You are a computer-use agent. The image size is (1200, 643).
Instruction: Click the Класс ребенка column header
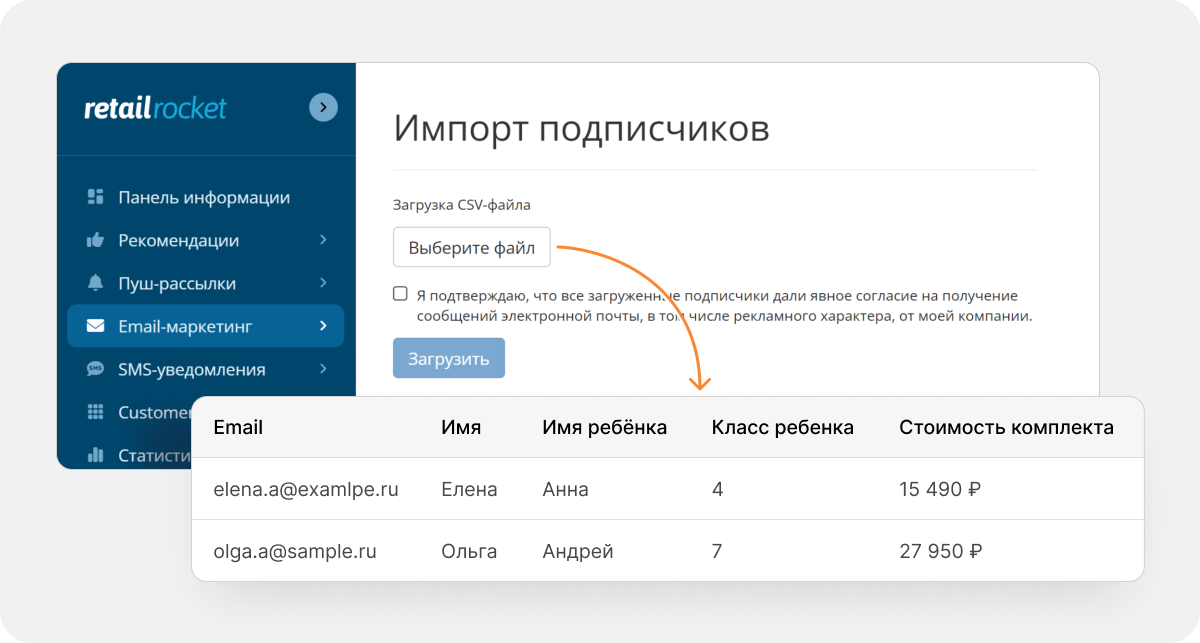[783, 428]
